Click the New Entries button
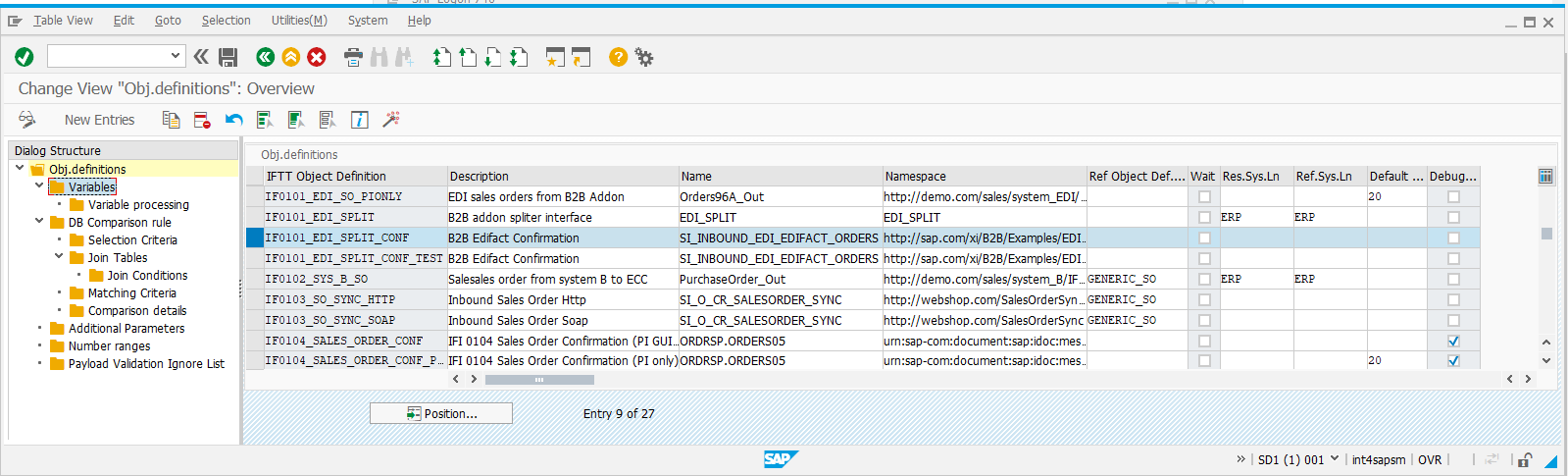Screen dimensions: 1568x476 99,120
